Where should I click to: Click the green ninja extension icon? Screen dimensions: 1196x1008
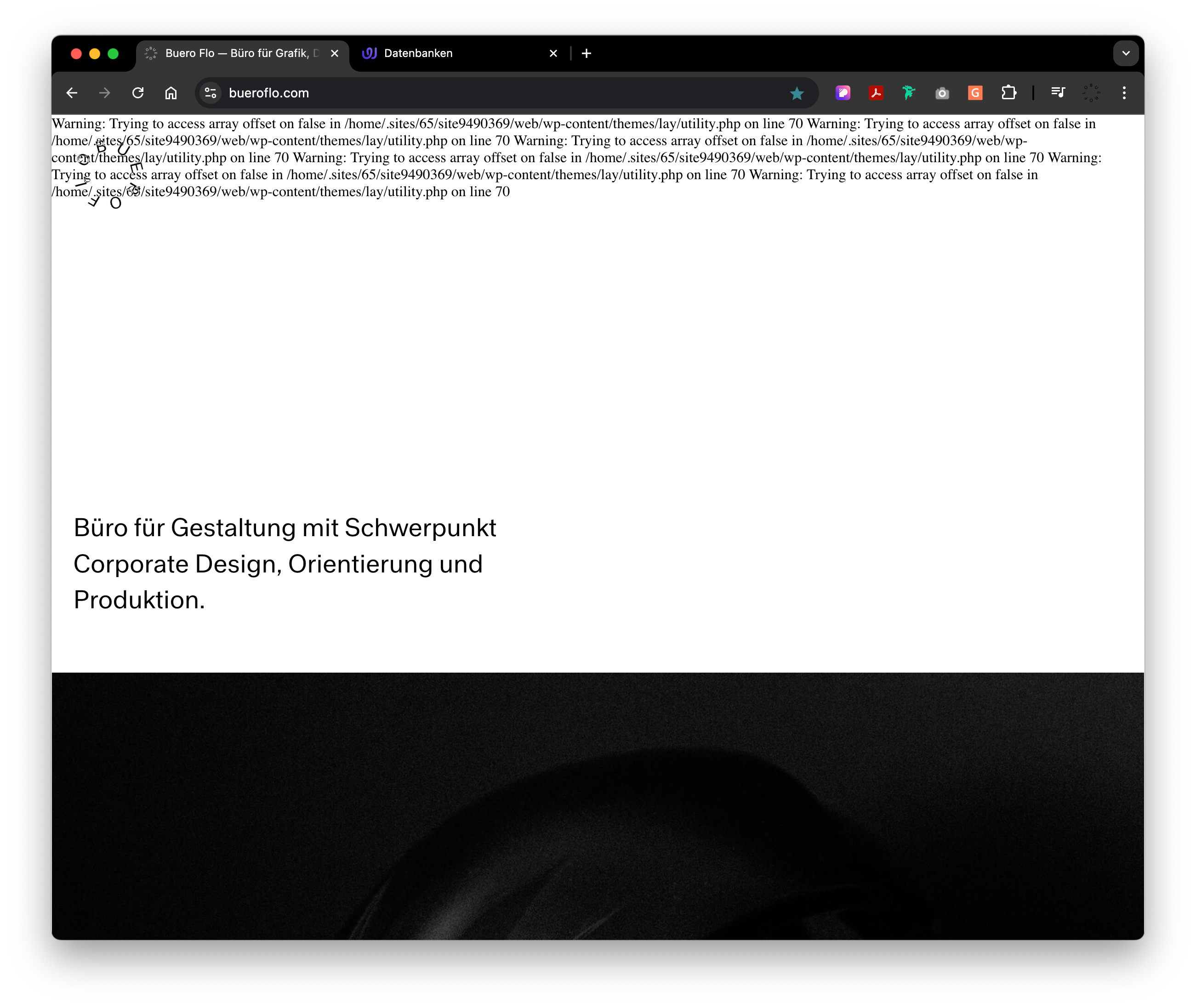click(x=909, y=93)
